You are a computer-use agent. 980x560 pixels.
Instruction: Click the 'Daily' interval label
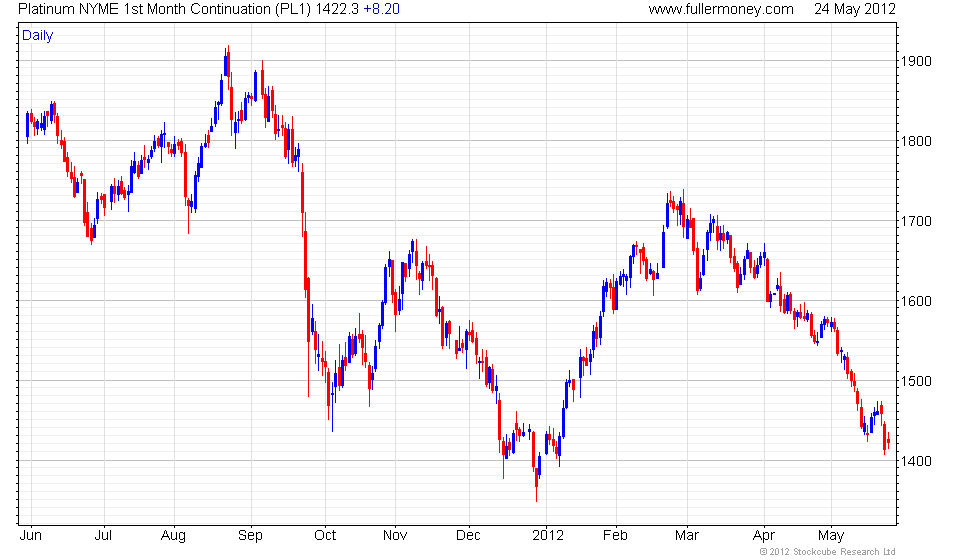click(x=38, y=36)
